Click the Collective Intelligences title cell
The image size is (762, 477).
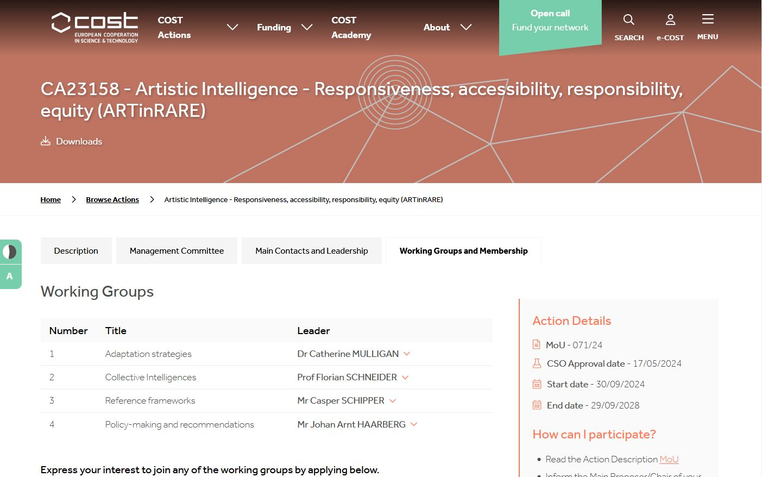[151, 377]
